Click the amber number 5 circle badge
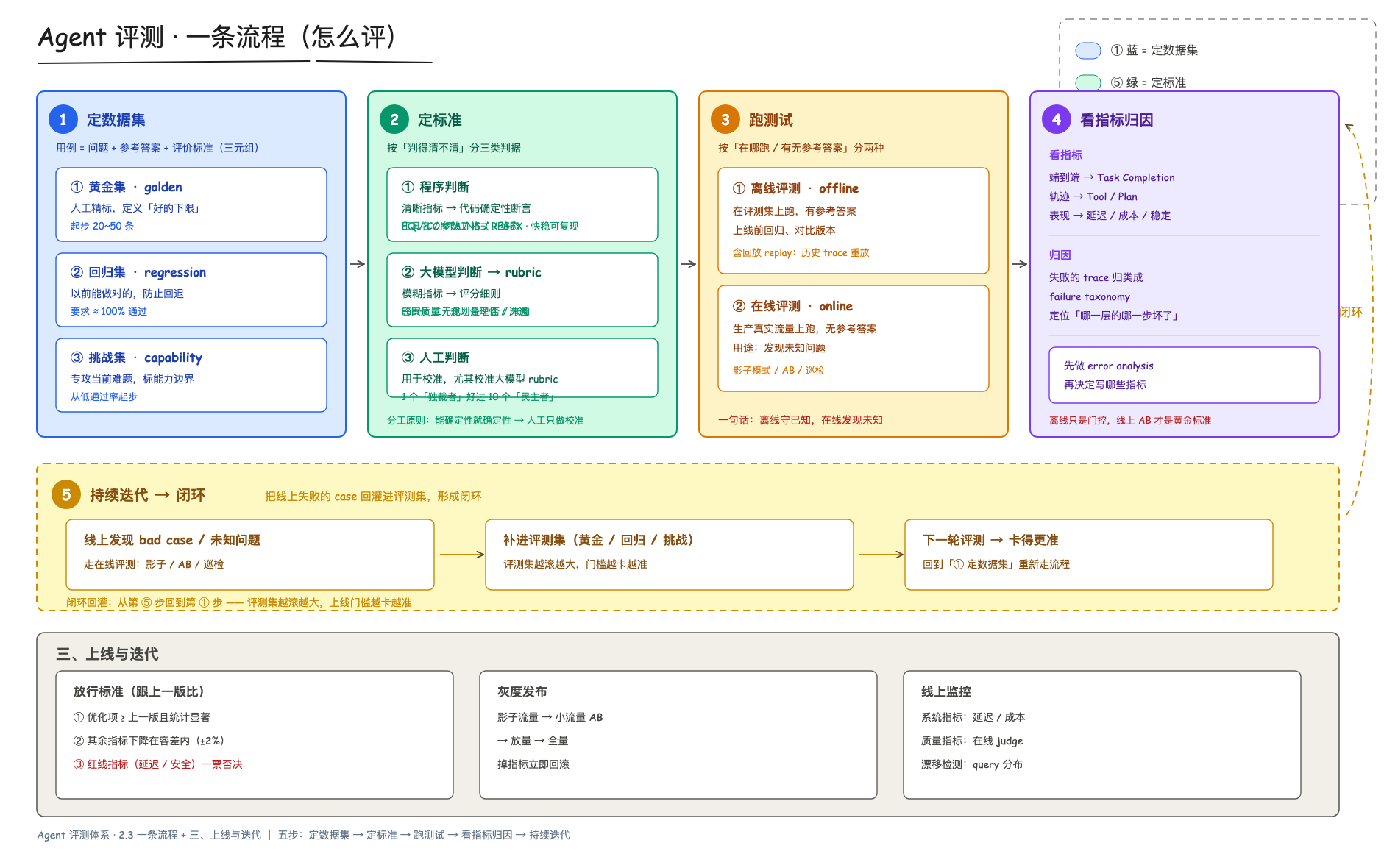Viewport: 1398px width, 868px height. pyautogui.click(x=66, y=495)
